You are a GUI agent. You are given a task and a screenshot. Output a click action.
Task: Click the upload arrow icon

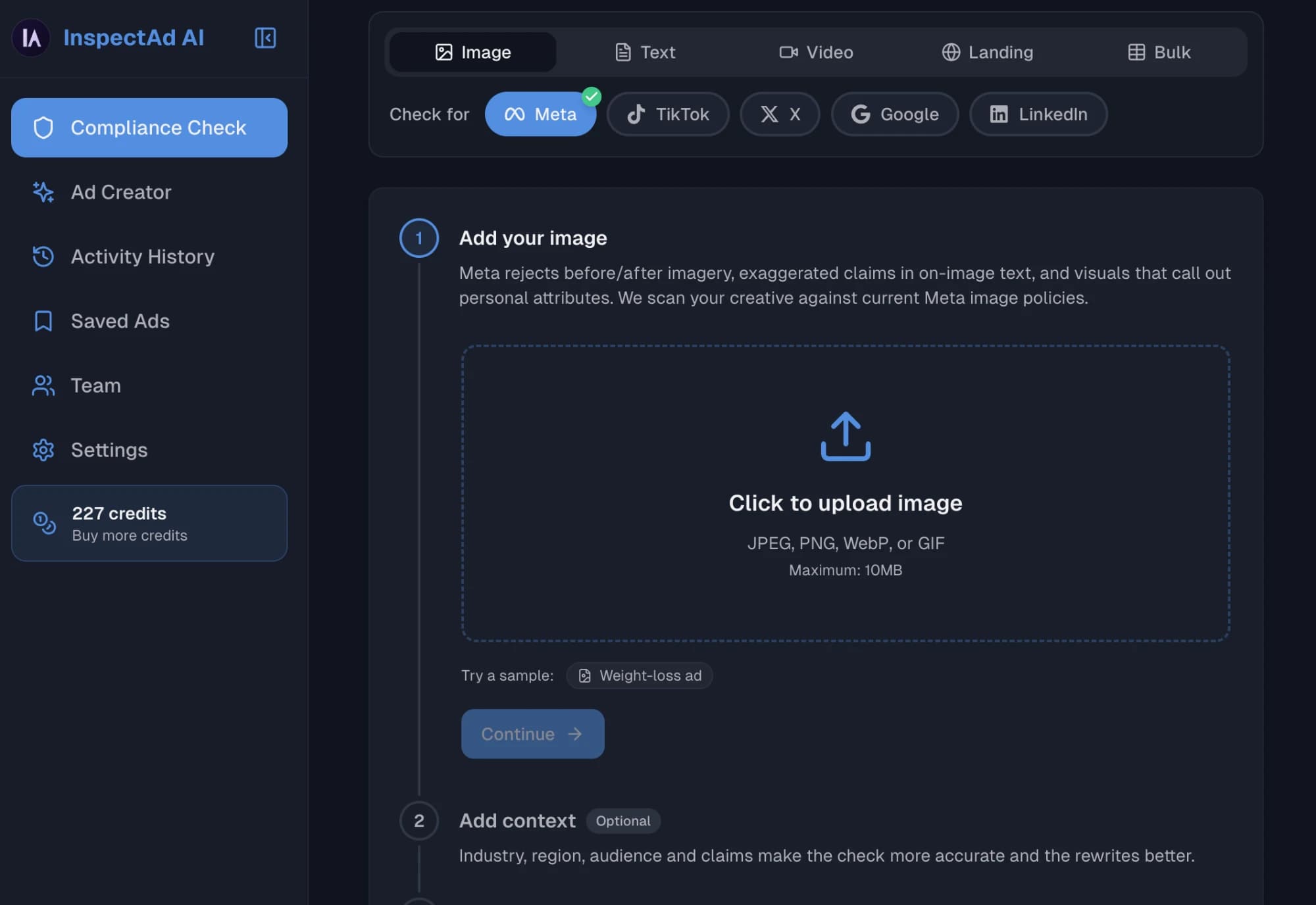(x=846, y=436)
